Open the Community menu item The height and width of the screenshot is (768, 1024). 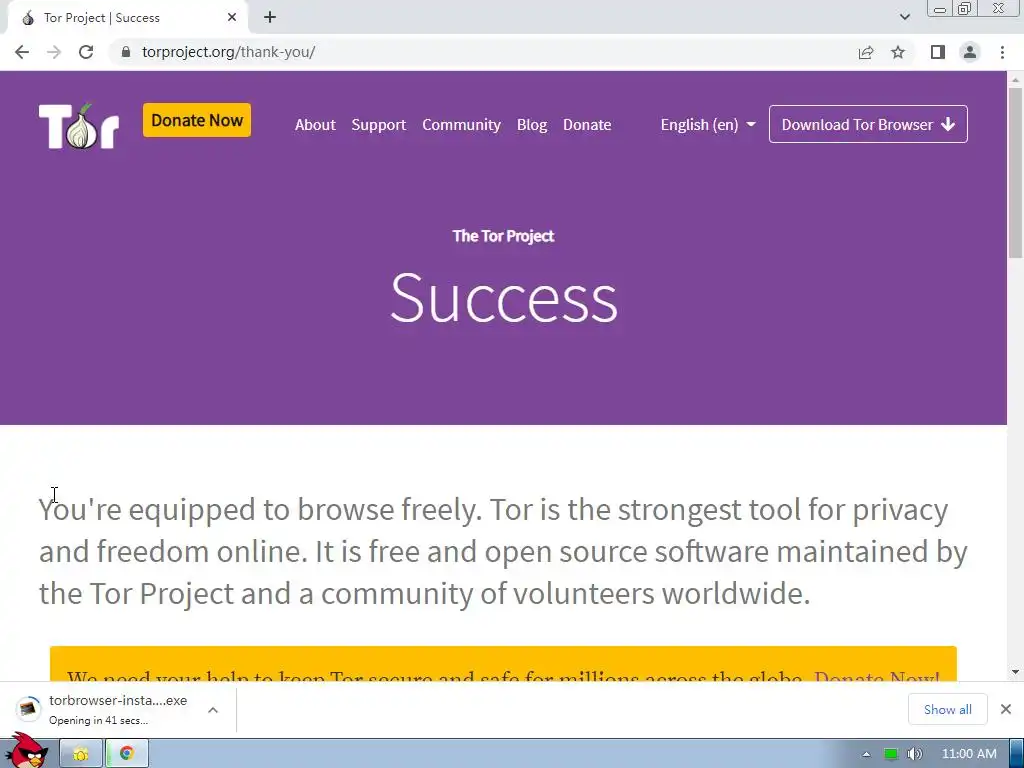coord(461,125)
